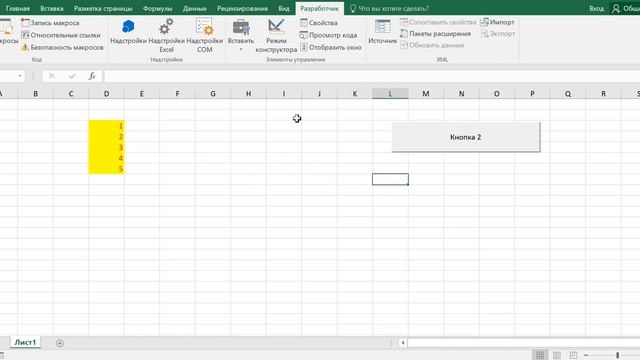Add a new sheet with plus button

(60, 343)
